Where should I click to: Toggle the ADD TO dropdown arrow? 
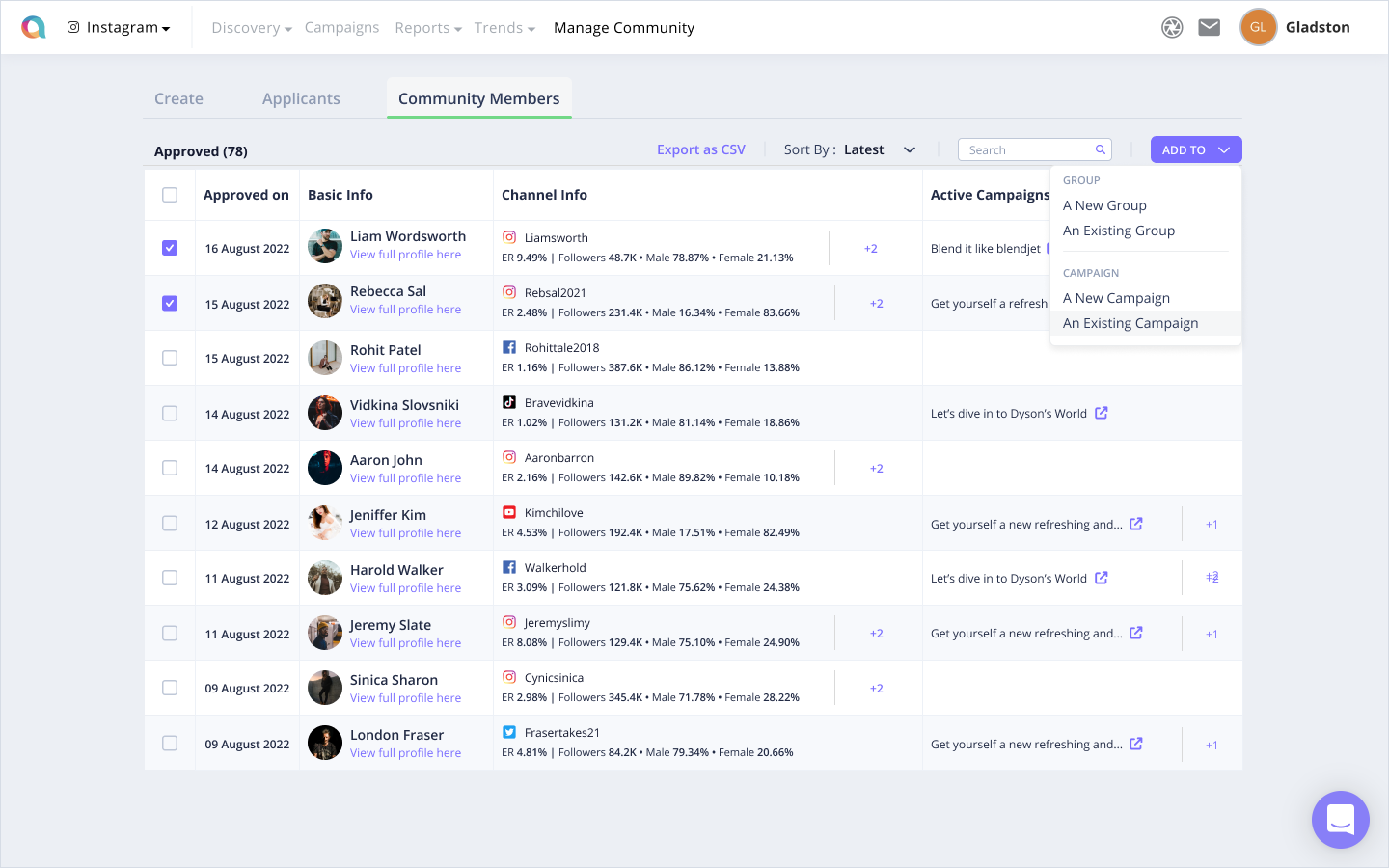coord(1225,149)
